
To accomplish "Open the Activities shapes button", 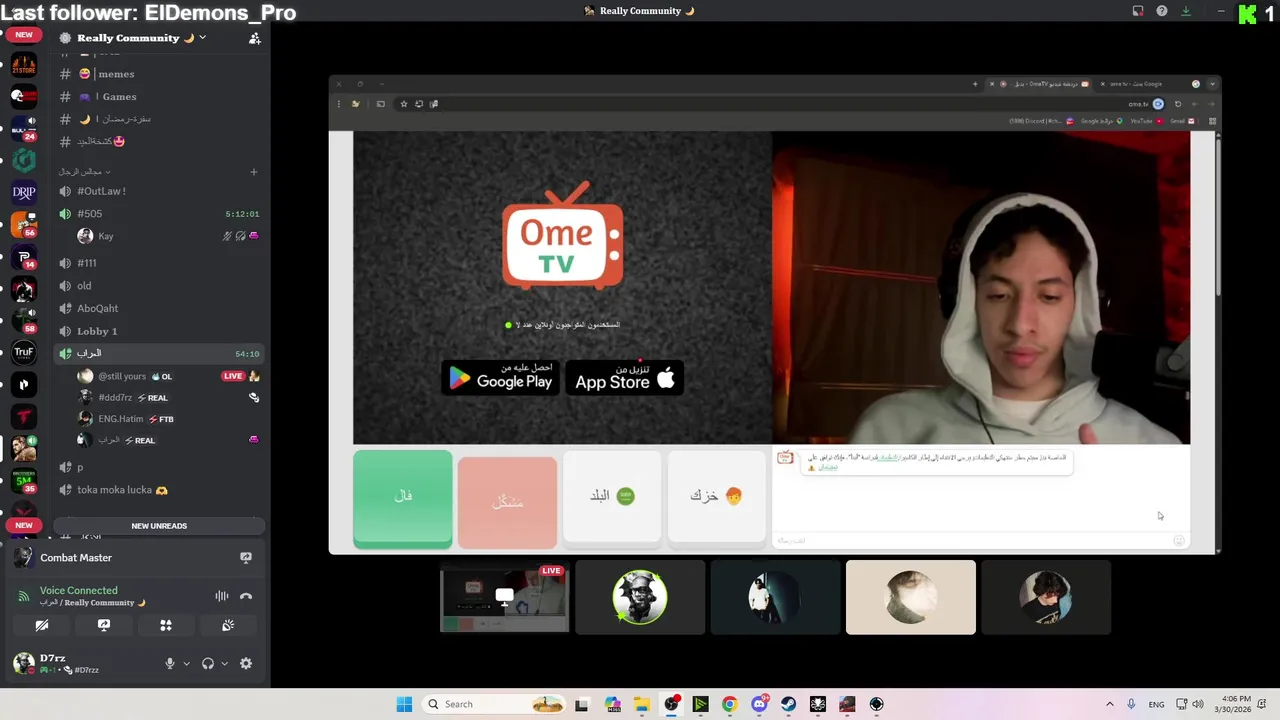I will tap(166, 626).
